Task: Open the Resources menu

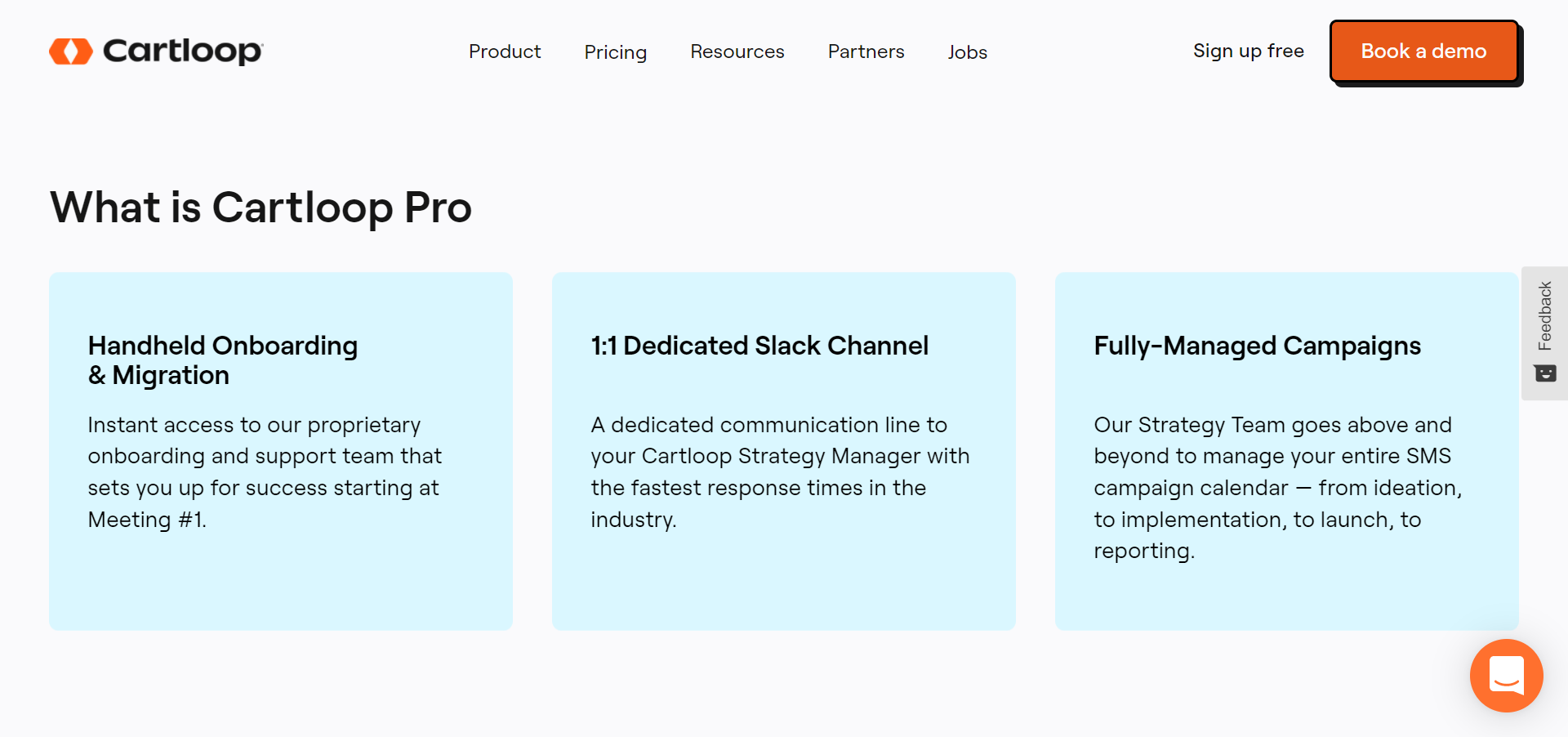Action: [737, 51]
